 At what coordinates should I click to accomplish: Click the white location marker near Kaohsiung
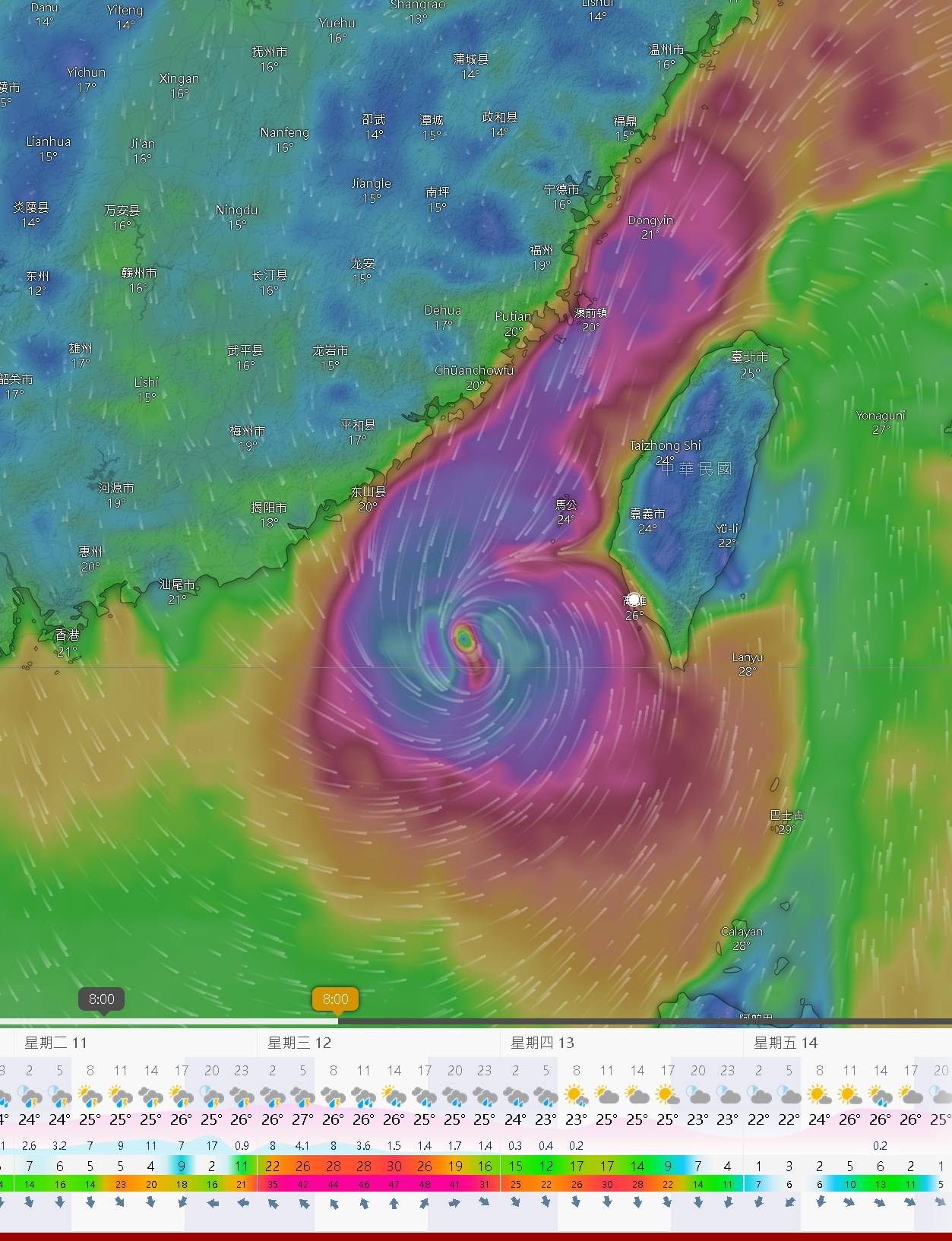coord(634,600)
